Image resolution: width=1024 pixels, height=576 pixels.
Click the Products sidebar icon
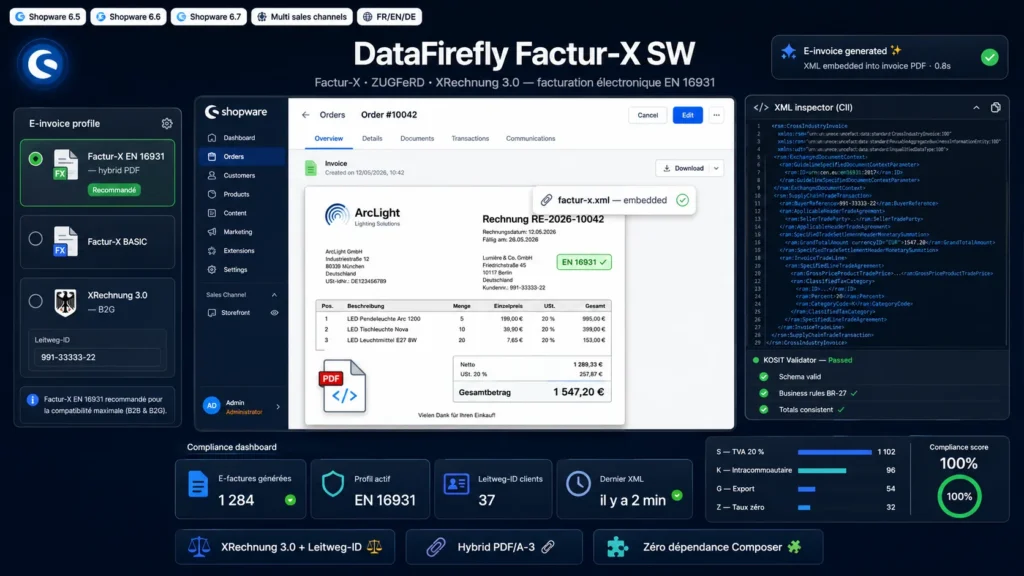[x=212, y=194]
